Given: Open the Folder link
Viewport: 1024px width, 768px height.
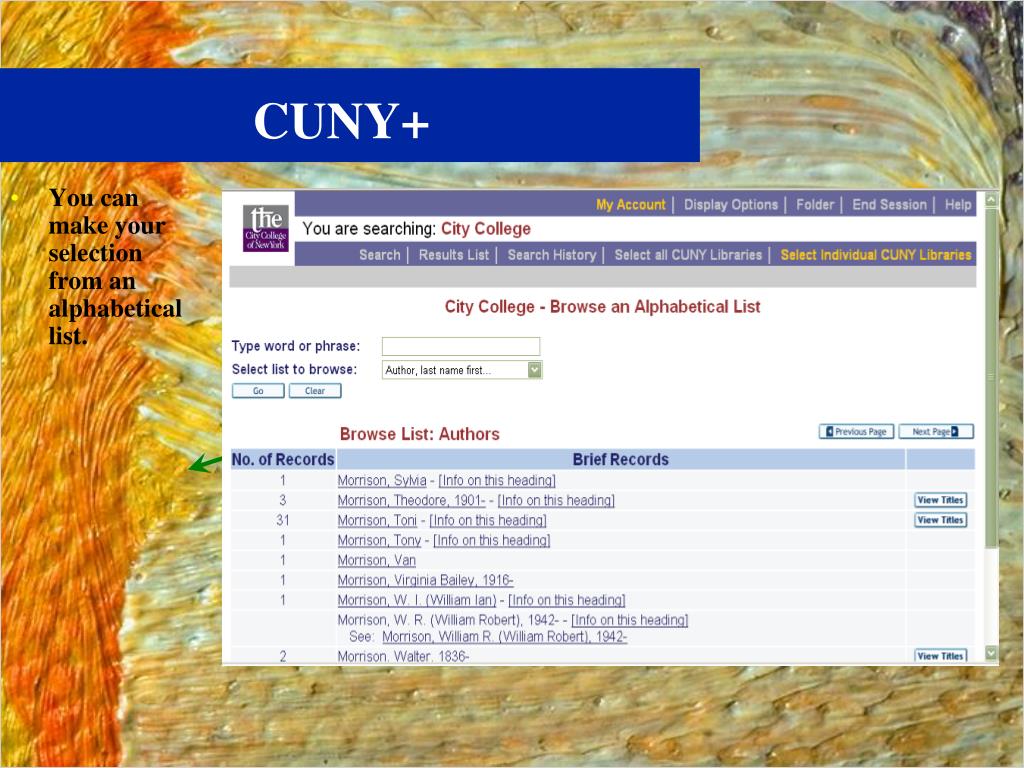Looking at the screenshot, I should point(815,205).
